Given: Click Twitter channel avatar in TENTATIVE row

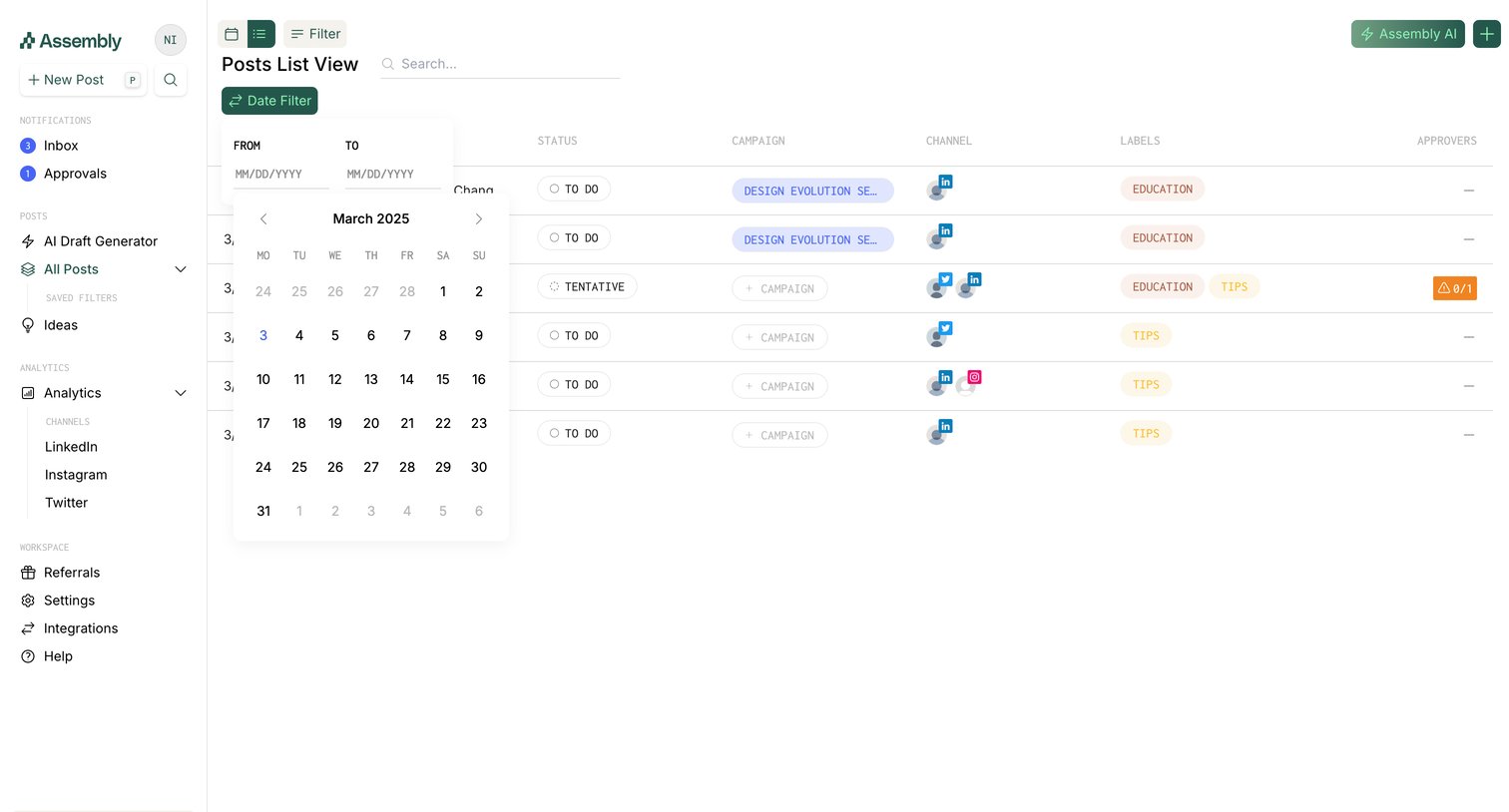Looking at the screenshot, I should 938,286.
